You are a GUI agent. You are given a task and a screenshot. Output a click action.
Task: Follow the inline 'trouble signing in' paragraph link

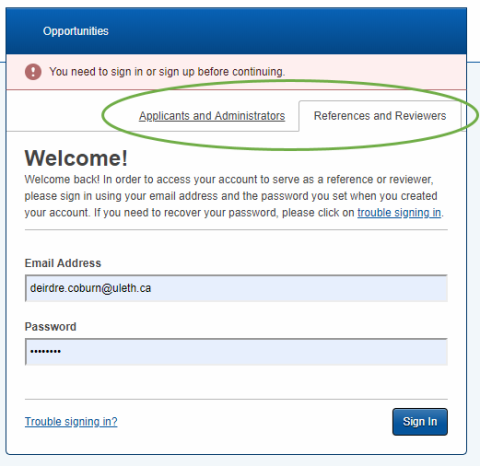399,213
